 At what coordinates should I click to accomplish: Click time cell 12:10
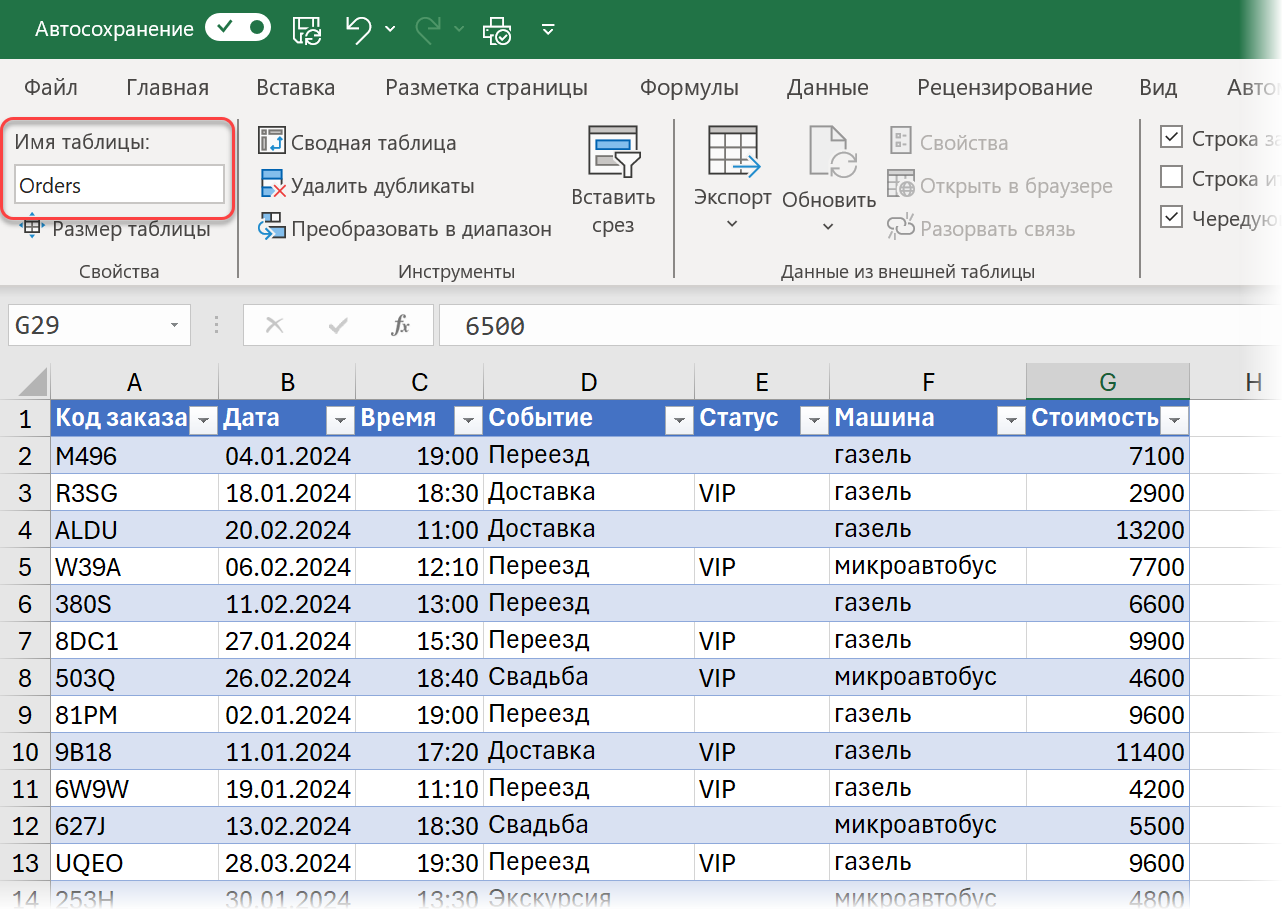click(x=419, y=567)
